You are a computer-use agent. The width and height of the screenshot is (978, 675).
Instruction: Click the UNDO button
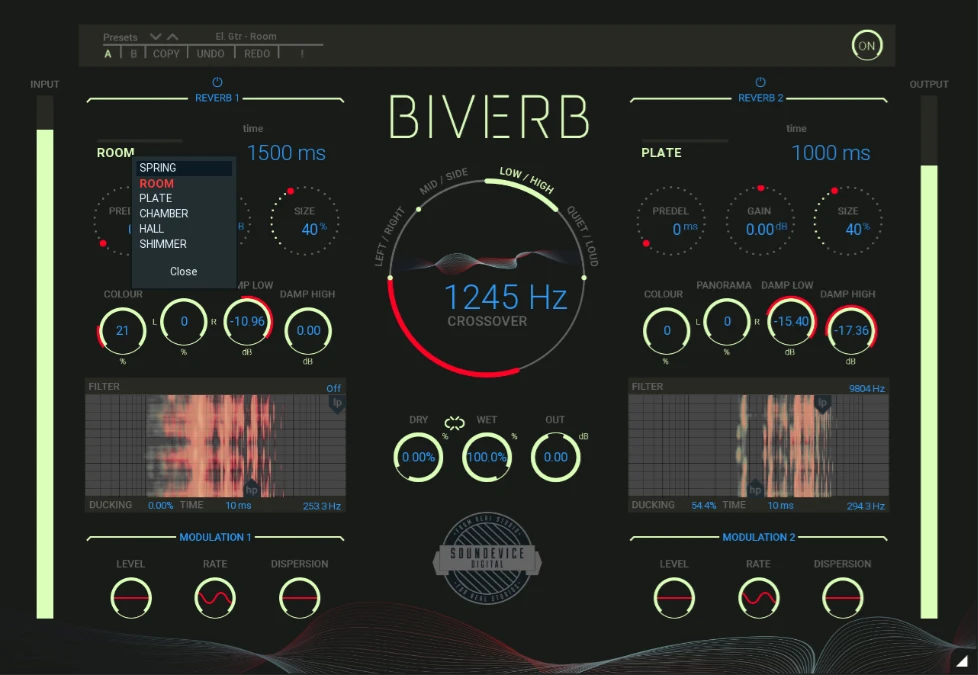(x=211, y=54)
